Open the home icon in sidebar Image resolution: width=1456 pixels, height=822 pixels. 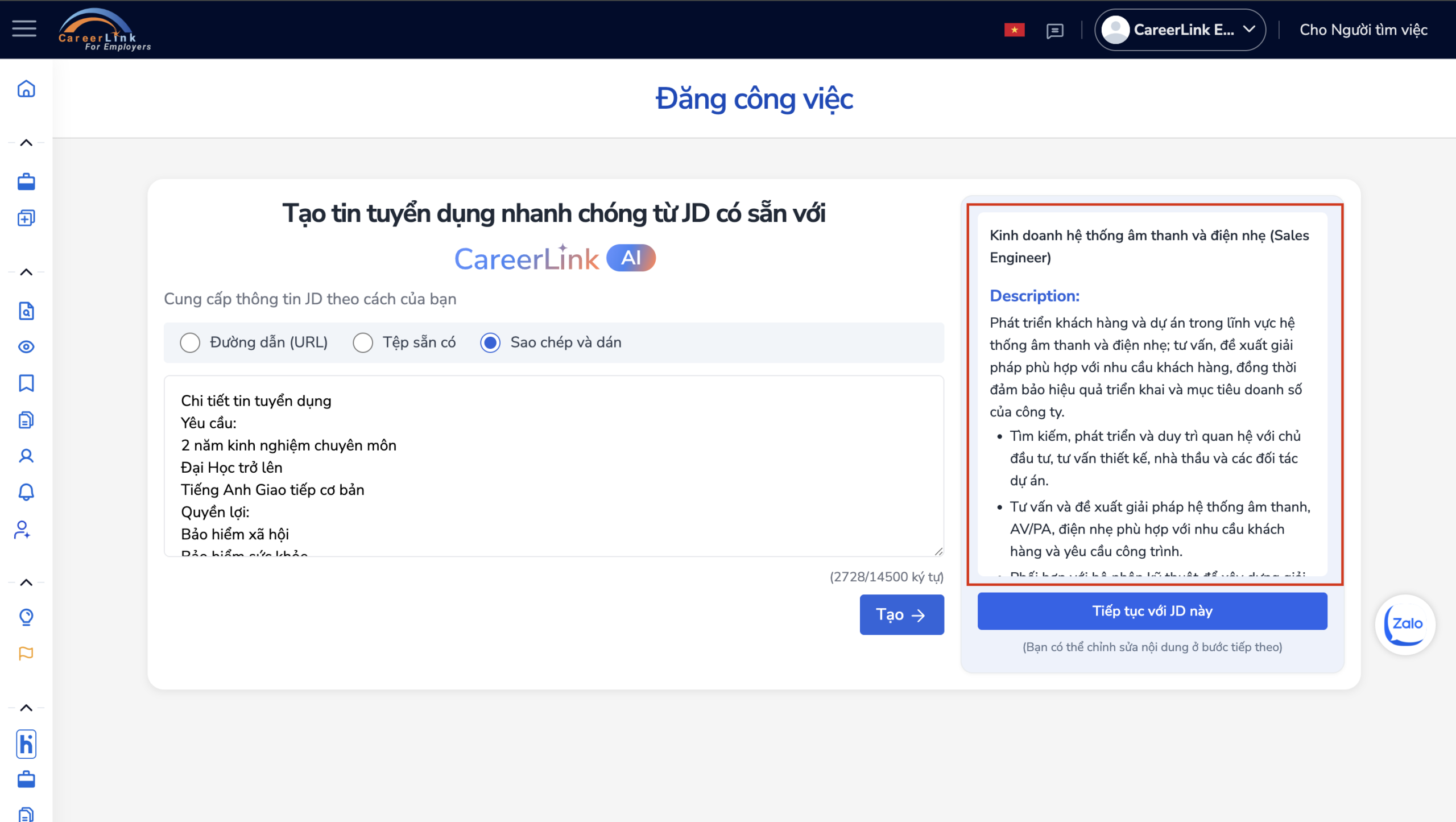[x=26, y=89]
